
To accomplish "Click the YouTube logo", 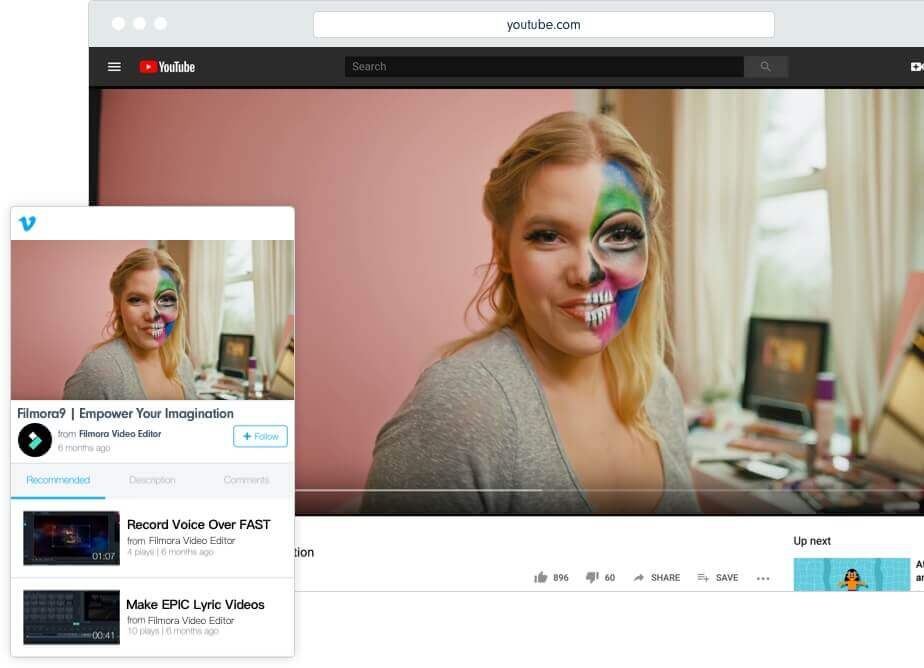I will coord(167,67).
